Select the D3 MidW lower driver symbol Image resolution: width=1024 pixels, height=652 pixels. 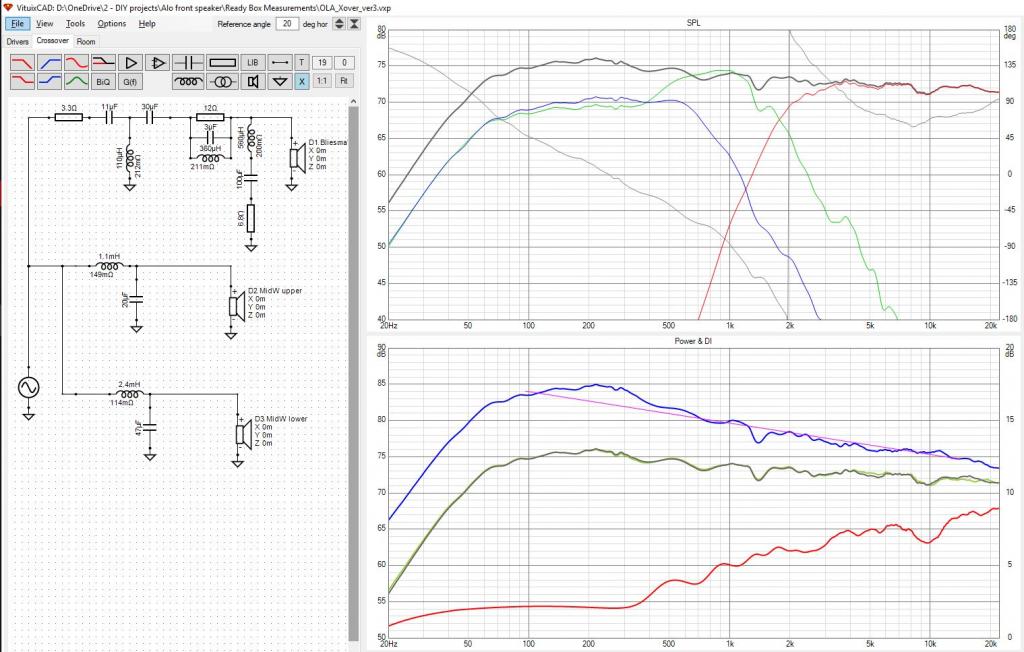tap(243, 434)
